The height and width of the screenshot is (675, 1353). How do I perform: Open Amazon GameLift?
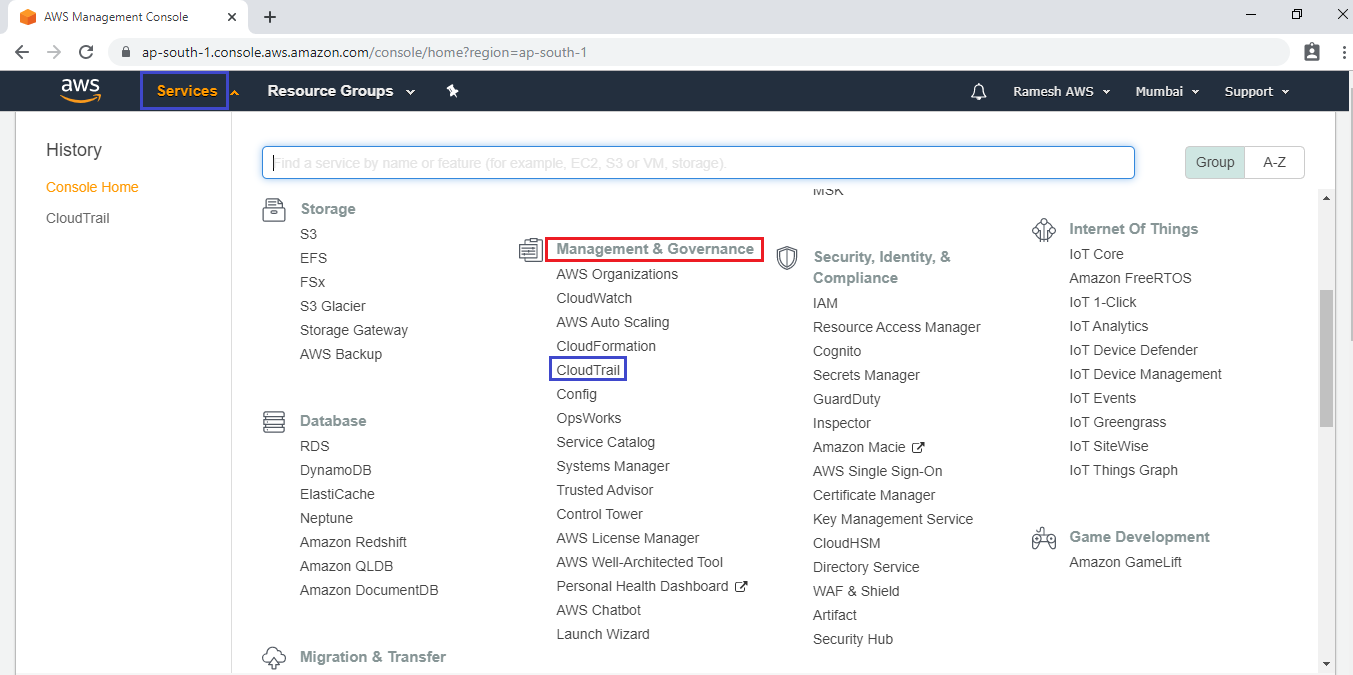1125,562
